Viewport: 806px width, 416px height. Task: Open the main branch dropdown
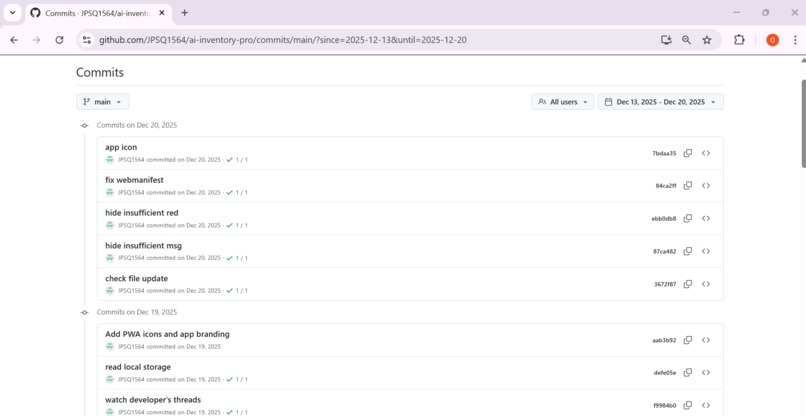coord(103,102)
